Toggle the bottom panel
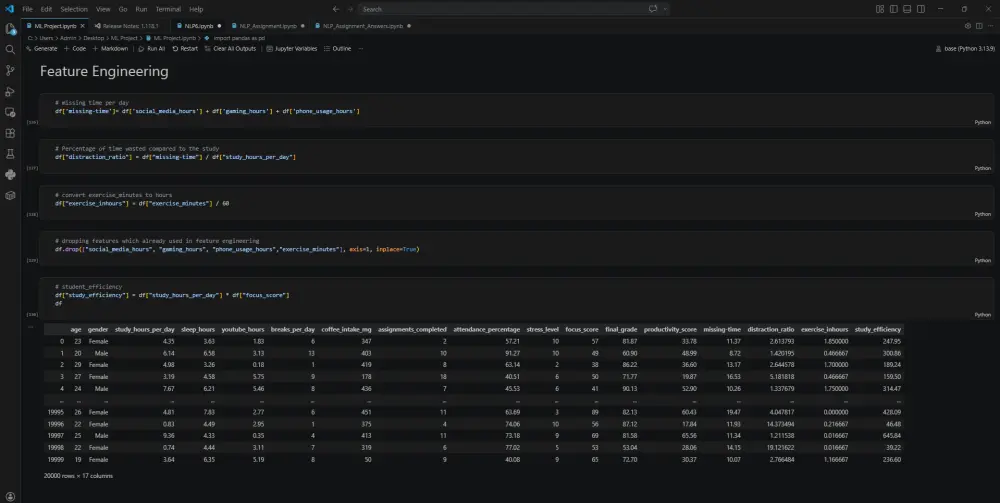 coord(907,9)
